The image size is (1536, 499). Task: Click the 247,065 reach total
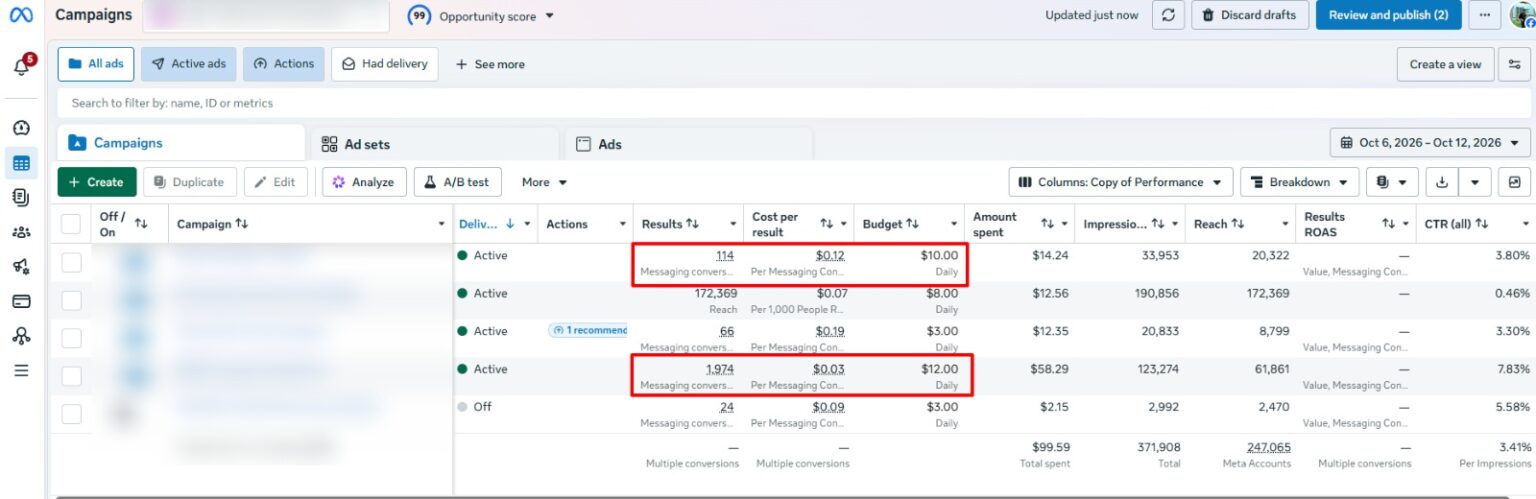coord(1268,447)
